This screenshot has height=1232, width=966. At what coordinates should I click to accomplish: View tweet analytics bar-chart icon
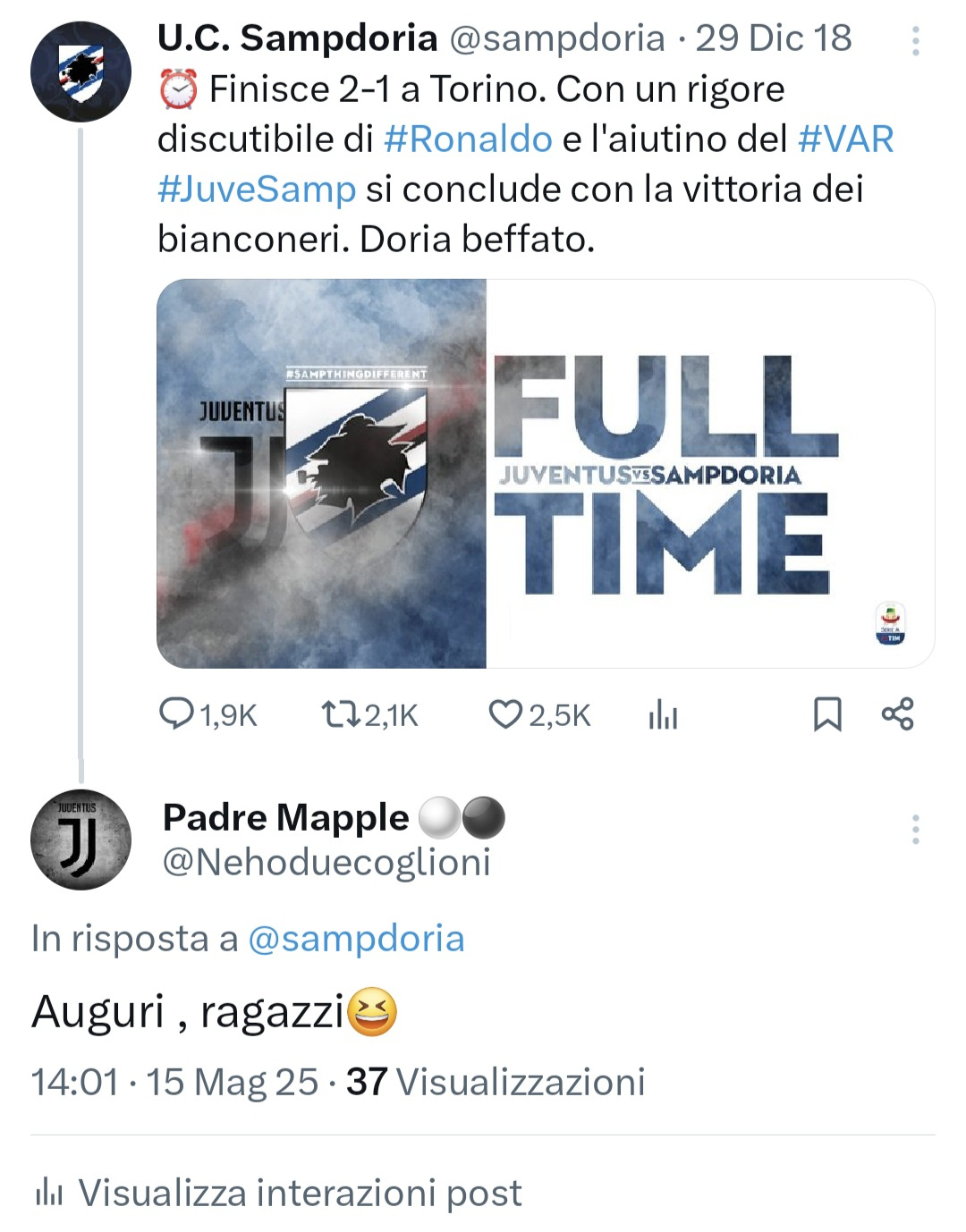click(x=663, y=713)
